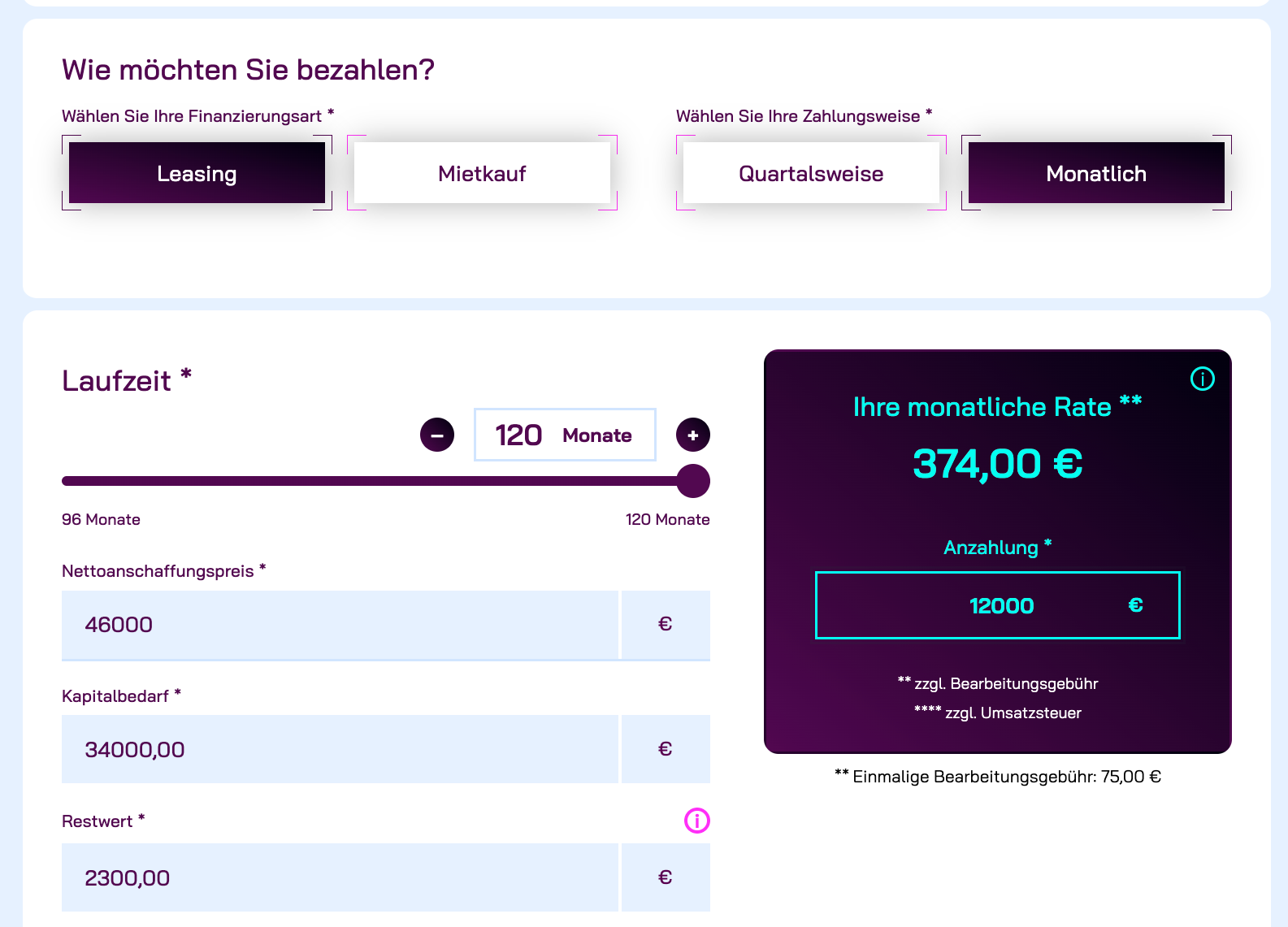Edit the Anzahlung amount 12000
Screen dimensions: 1288x927
click(x=998, y=605)
